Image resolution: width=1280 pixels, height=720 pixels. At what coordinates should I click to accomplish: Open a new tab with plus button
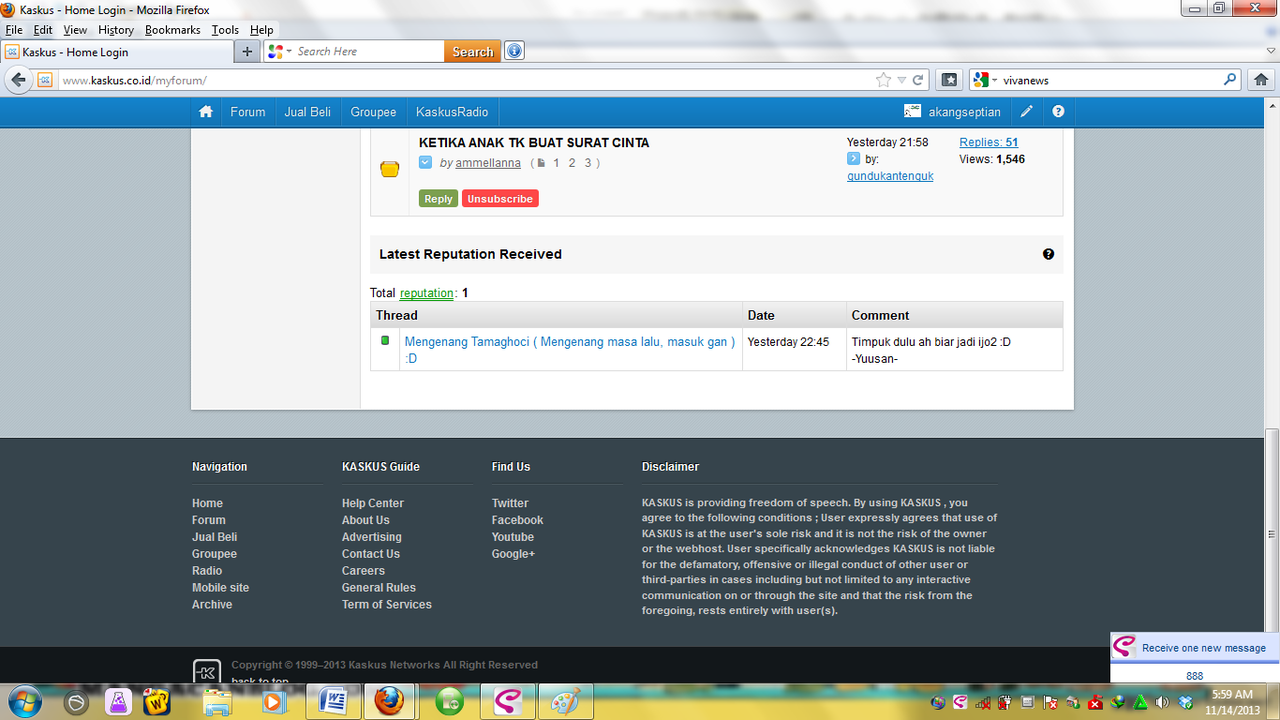pyautogui.click(x=247, y=51)
